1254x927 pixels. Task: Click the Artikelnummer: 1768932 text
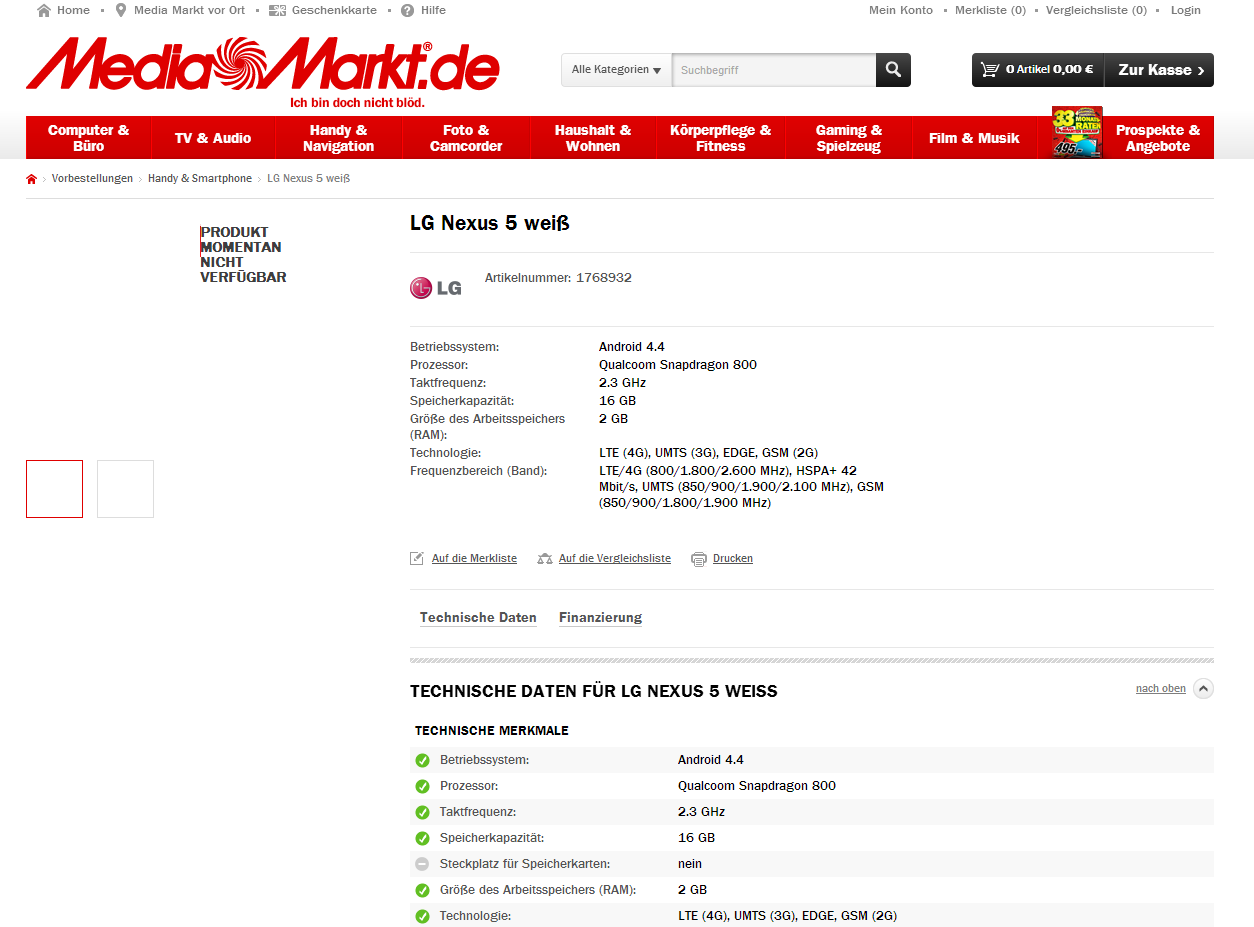558,278
